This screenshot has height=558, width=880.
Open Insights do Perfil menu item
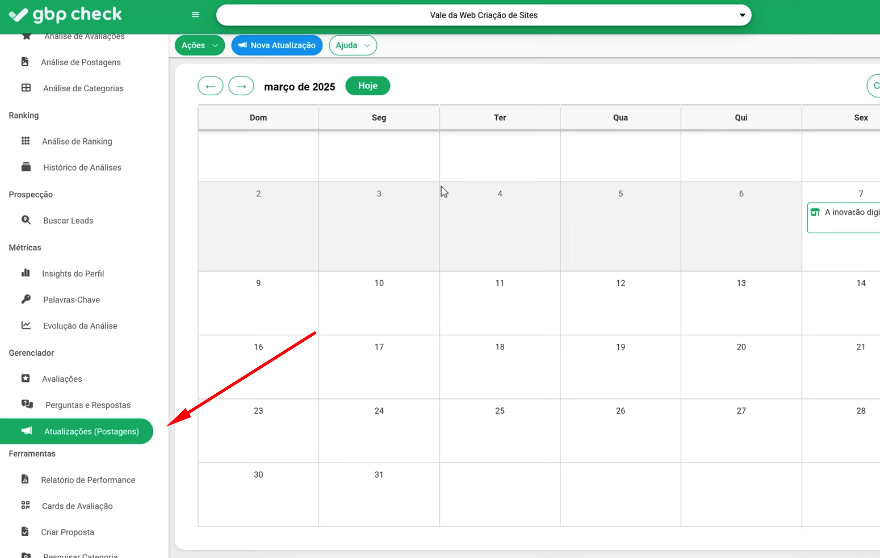73,273
